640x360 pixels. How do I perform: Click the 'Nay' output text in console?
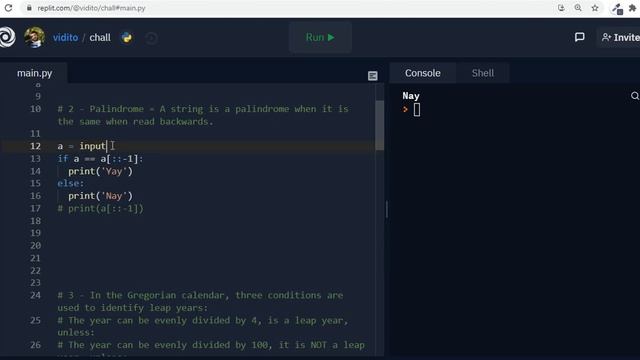point(411,96)
